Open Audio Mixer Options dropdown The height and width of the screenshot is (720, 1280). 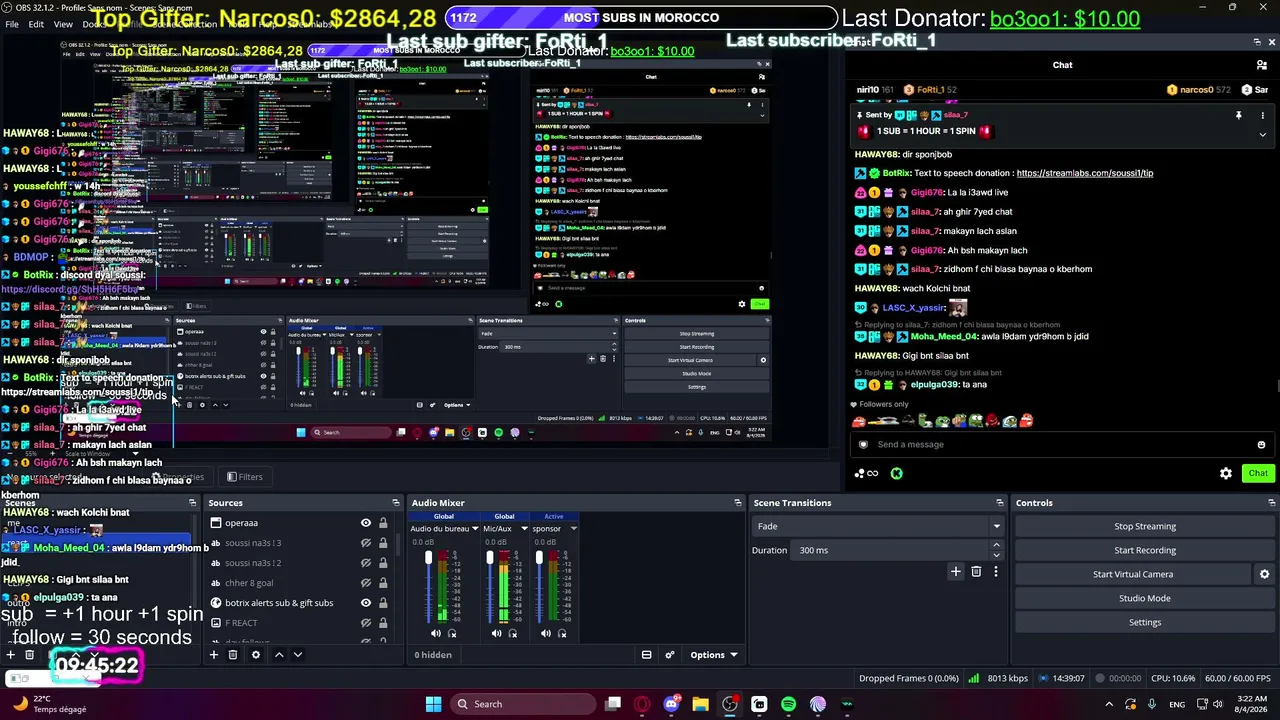[x=713, y=655]
